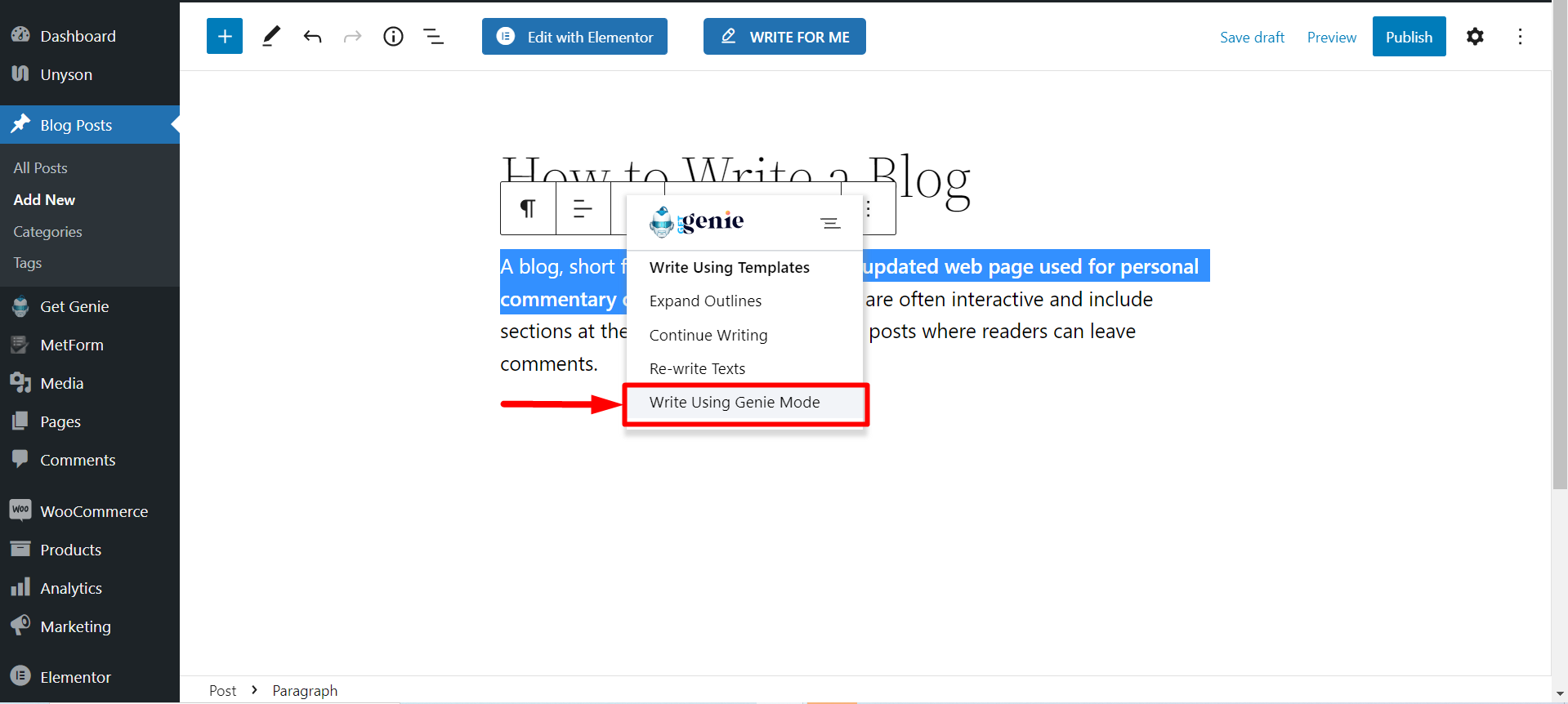The width and height of the screenshot is (1568, 704).
Task: Click Save draft
Action: point(1252,37)
